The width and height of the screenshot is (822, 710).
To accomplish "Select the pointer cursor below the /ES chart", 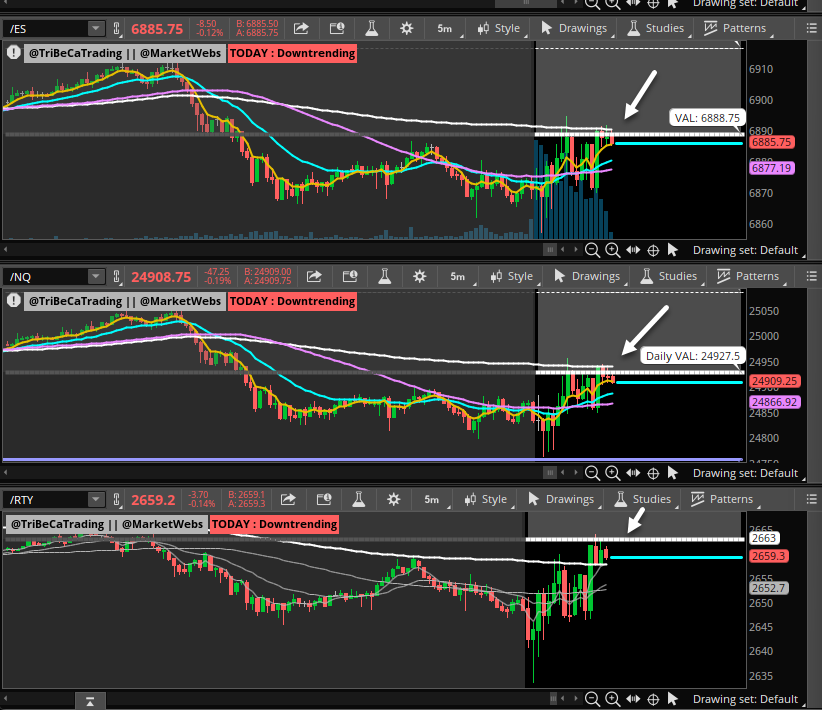I will pyautogui.click(x=673, y=250).
